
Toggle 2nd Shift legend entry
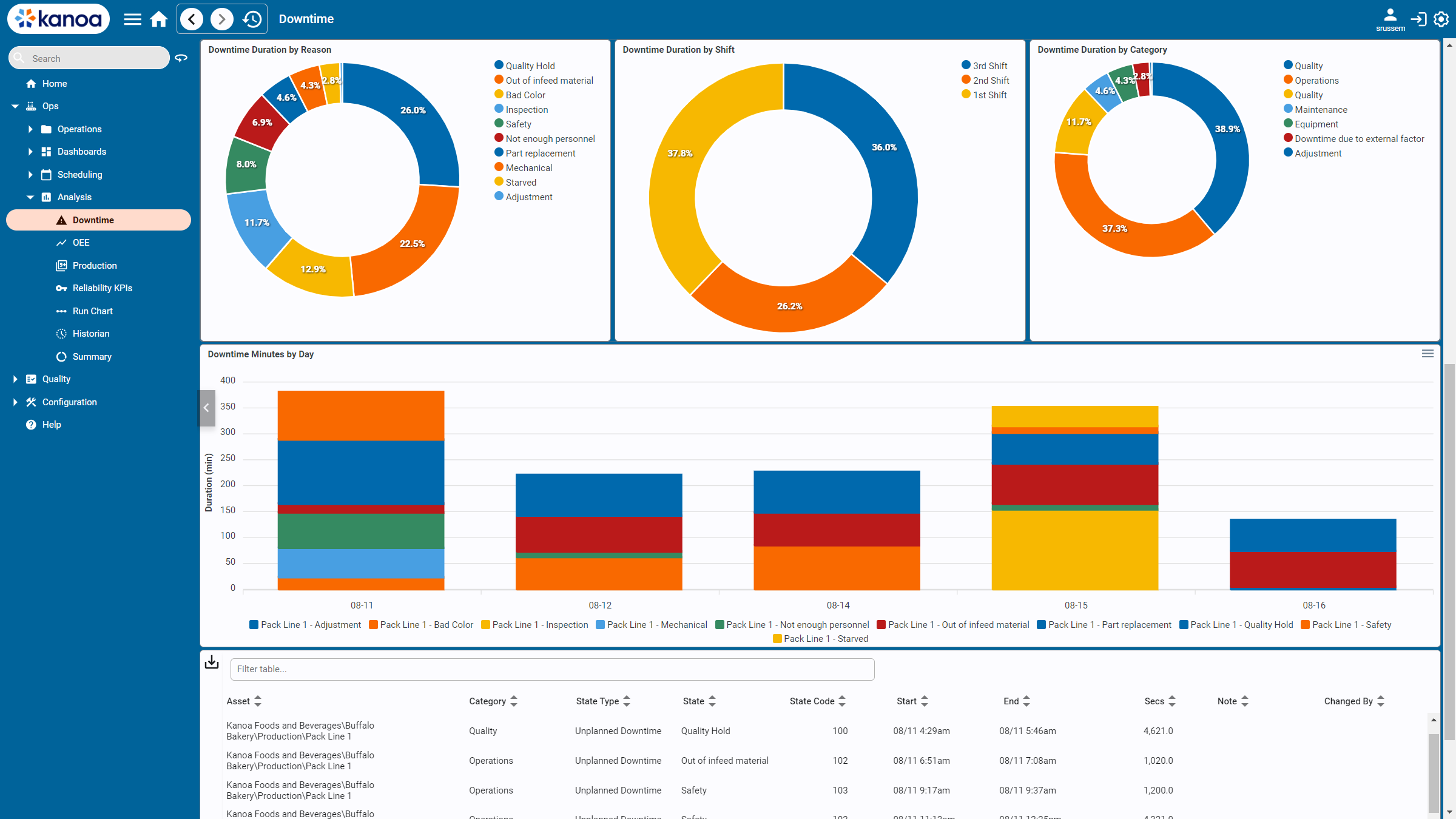pos(986,80)
